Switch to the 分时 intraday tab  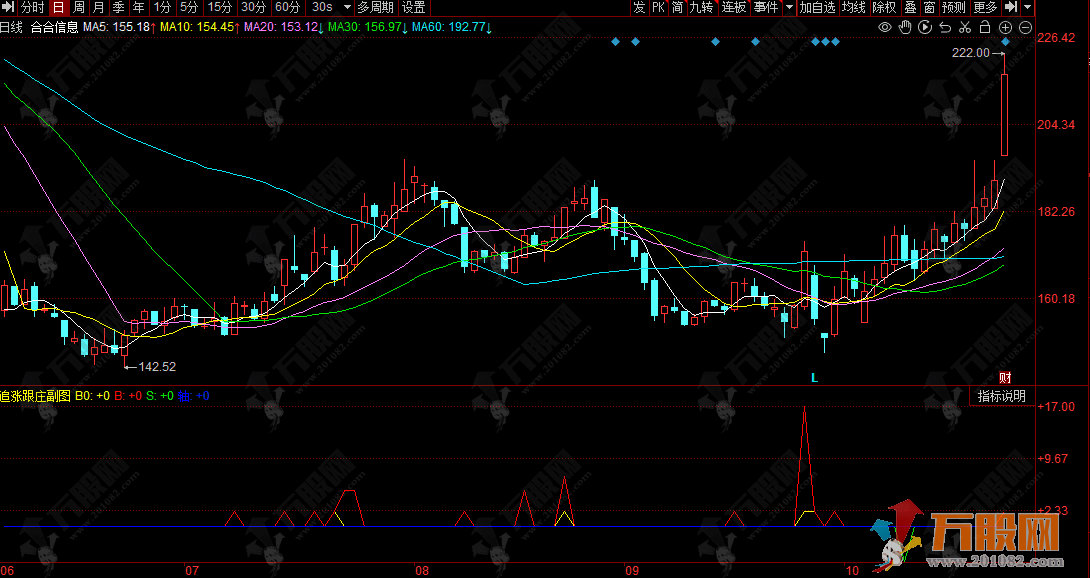pyautogui.click(x=32, y=8)
